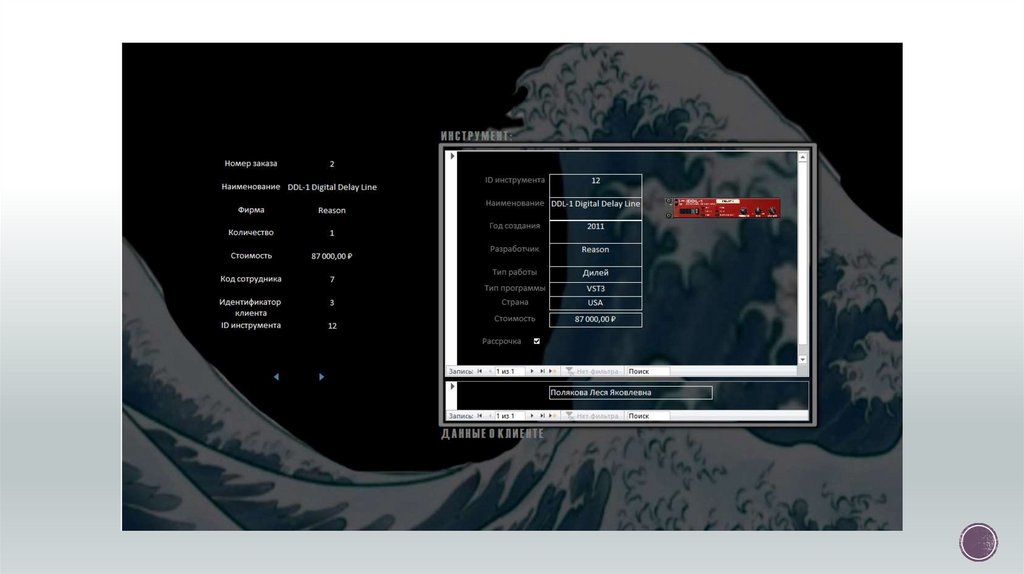Image resolution: width=1024 pixels, height=574 pixels.
Task: Jump to last record in client subform
Action: pyautogui.click(x=542, y=416)
